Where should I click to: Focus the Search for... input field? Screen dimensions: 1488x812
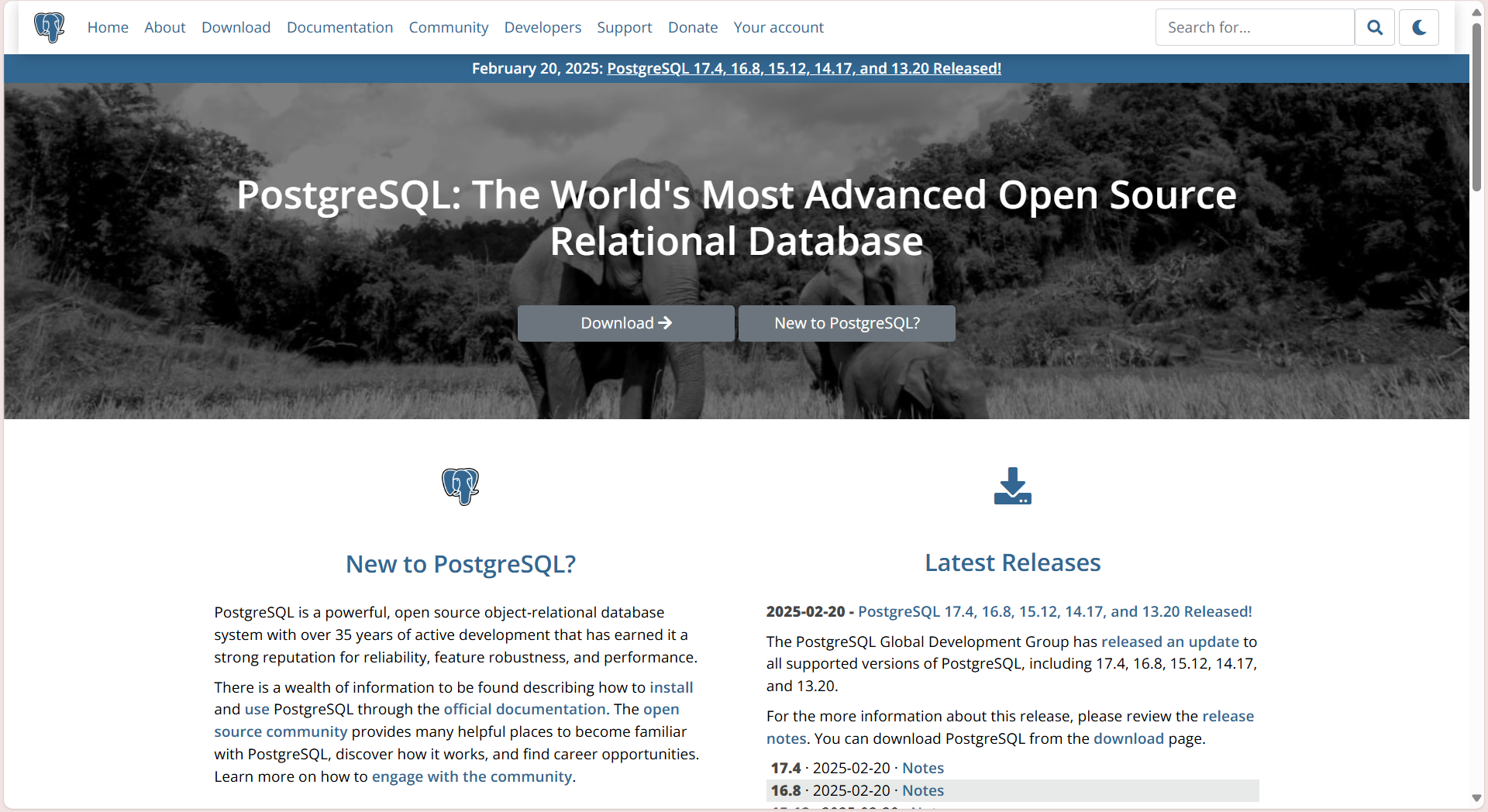pyautogui.click(x=1255, y=27)
